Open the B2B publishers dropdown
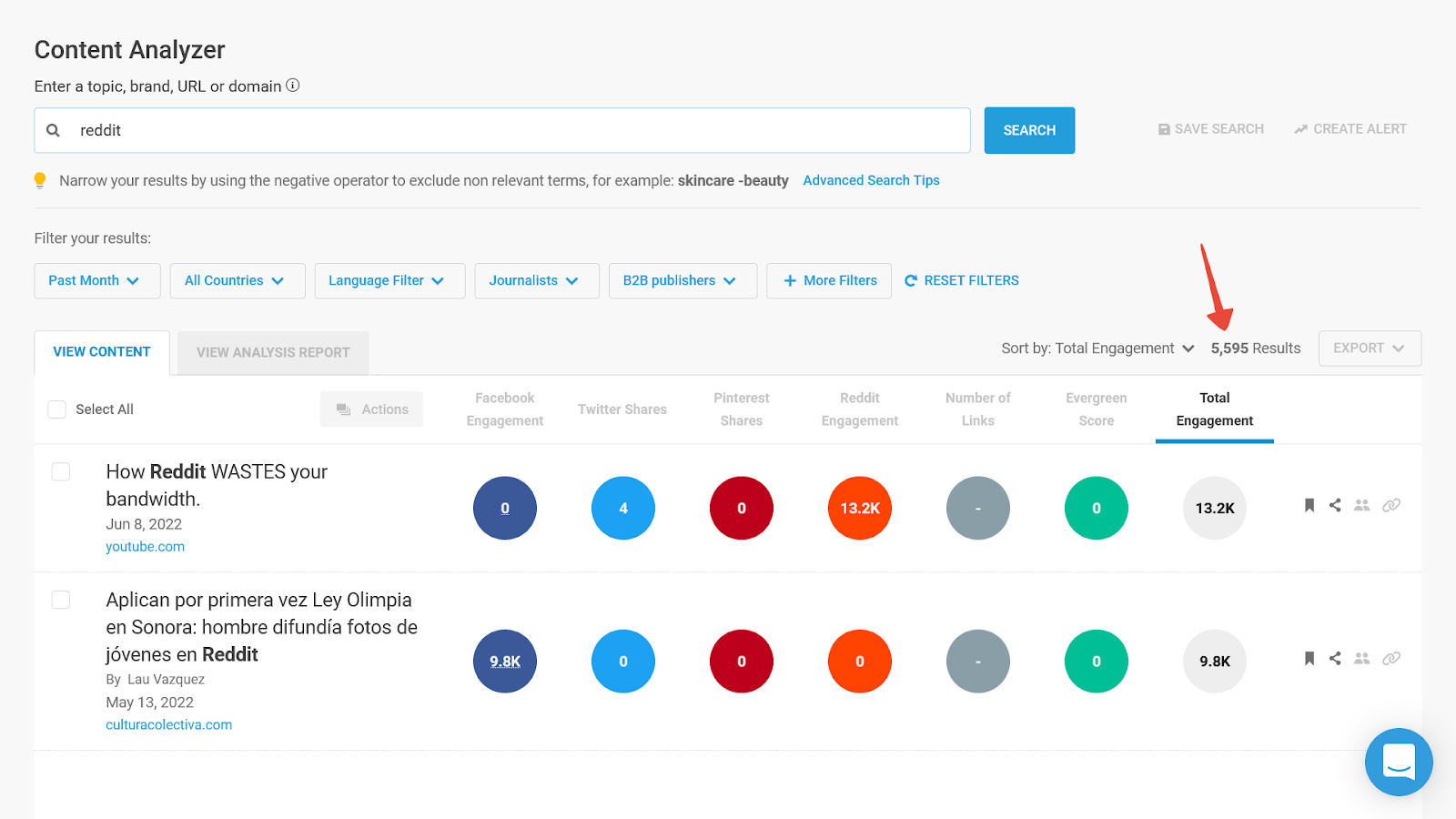This screenshot has width=1456, height=819. [682, 280]
